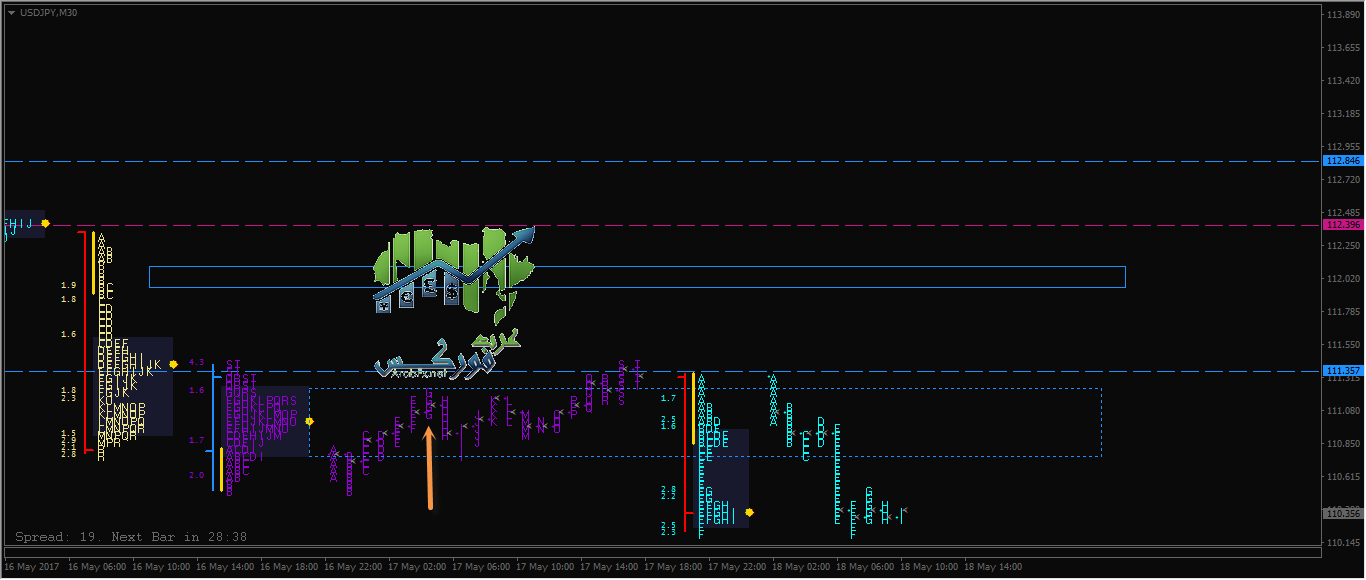Click the 17 May 02:00 time label
The width and height of the screenshot is (1366, 580).
417,566
